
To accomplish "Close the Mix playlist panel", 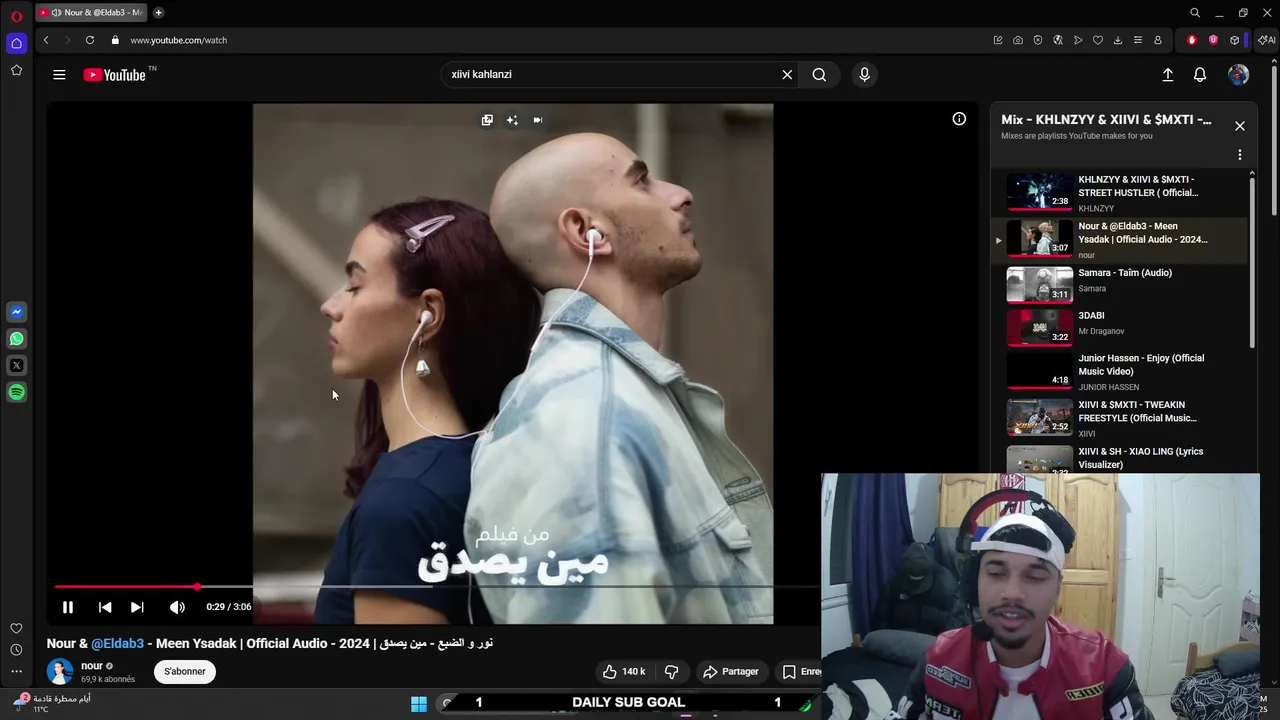I will click(1239, 126).
